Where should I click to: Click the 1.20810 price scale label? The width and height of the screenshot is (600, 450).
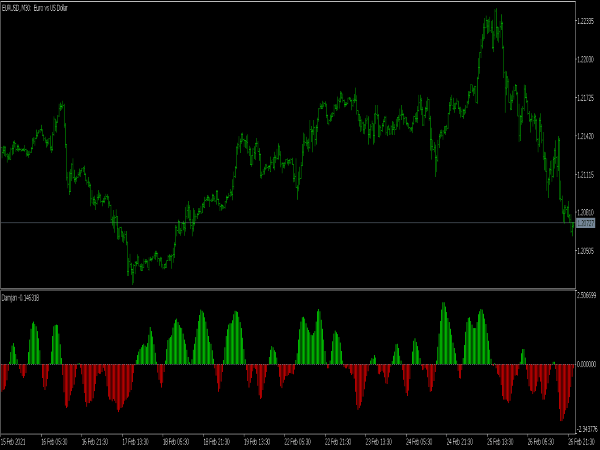coord(585,212)
